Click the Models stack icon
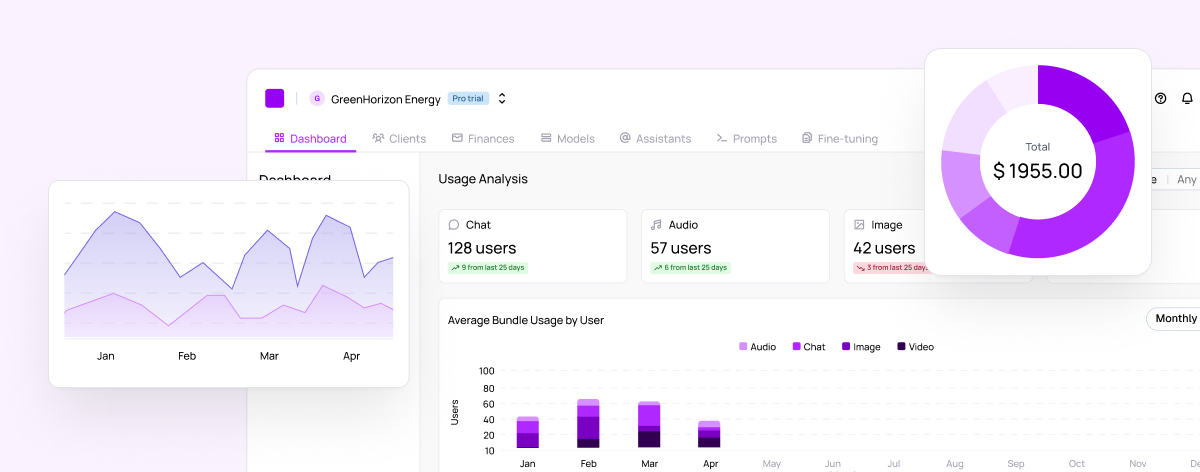The width and height of the screenshot is (1200, 472). [x=546, y=138]
